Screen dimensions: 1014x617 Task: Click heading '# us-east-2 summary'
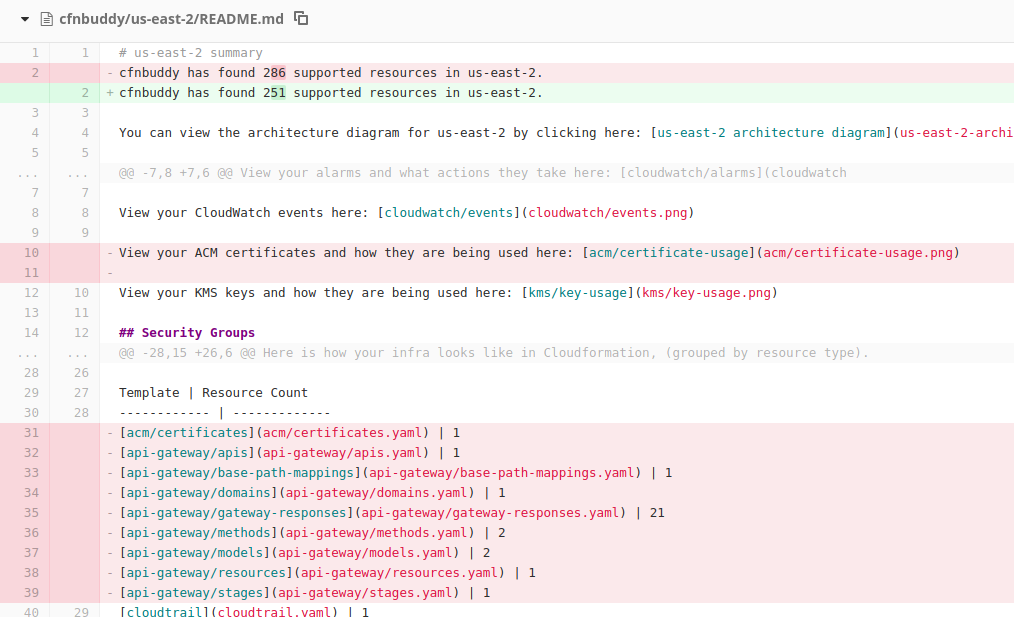[191, 53]
